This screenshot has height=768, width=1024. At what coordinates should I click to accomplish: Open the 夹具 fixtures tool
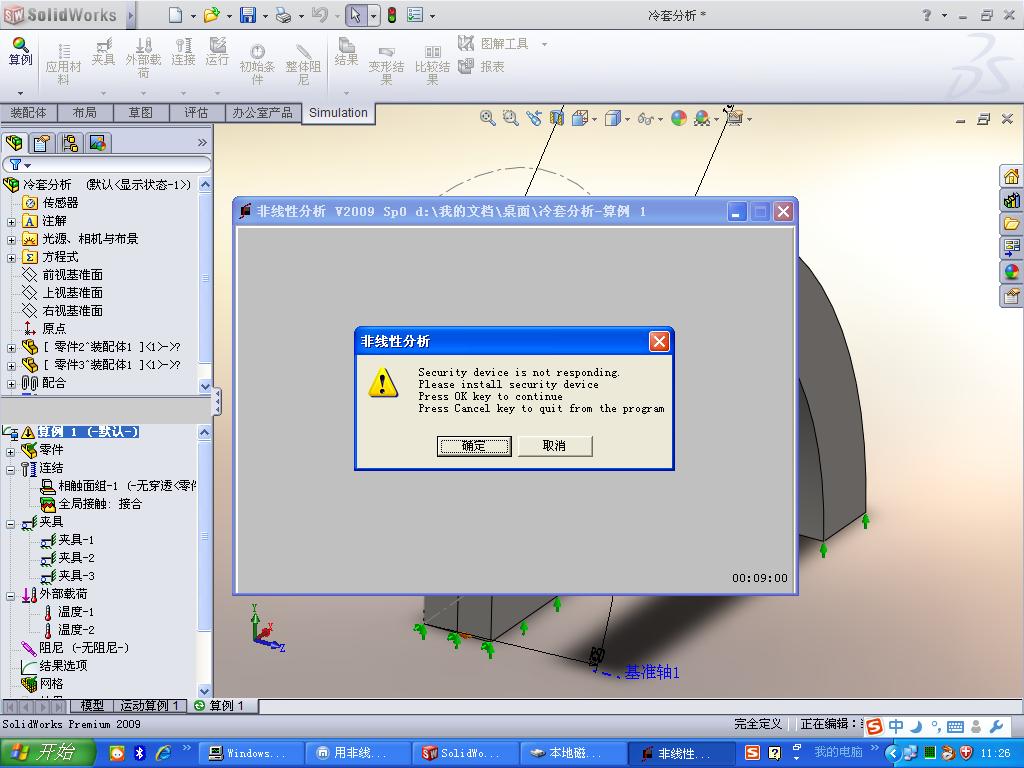103,52
